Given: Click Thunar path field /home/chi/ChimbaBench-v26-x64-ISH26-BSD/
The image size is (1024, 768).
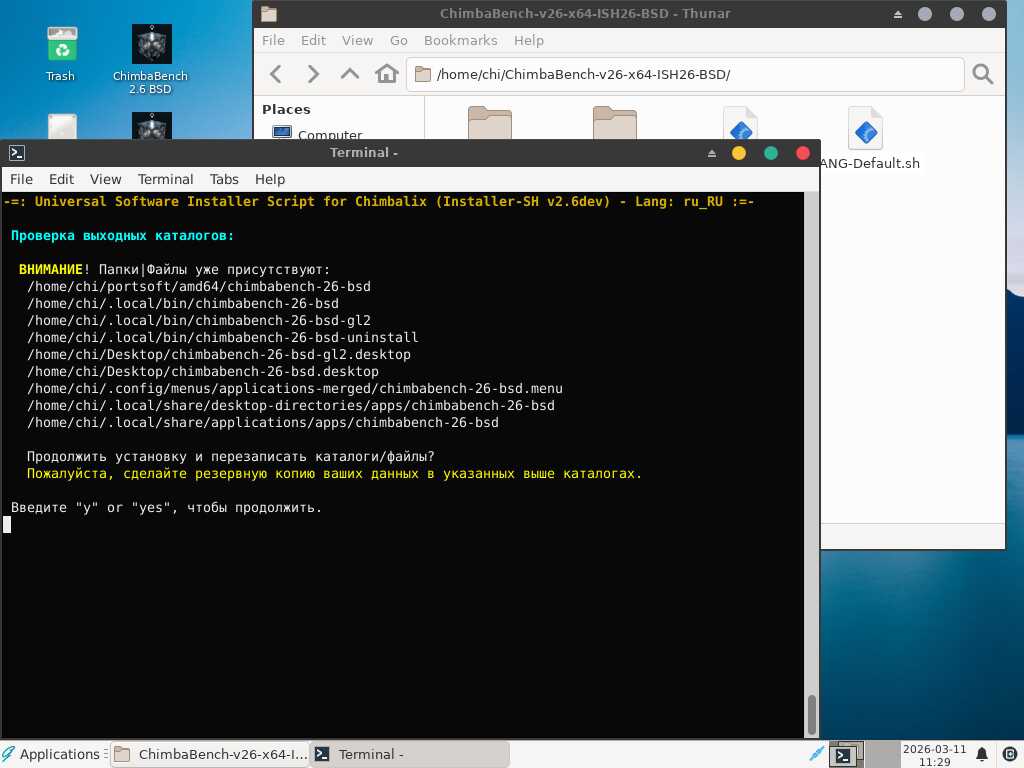Looking at the screenshot, I should coord(685,74).
